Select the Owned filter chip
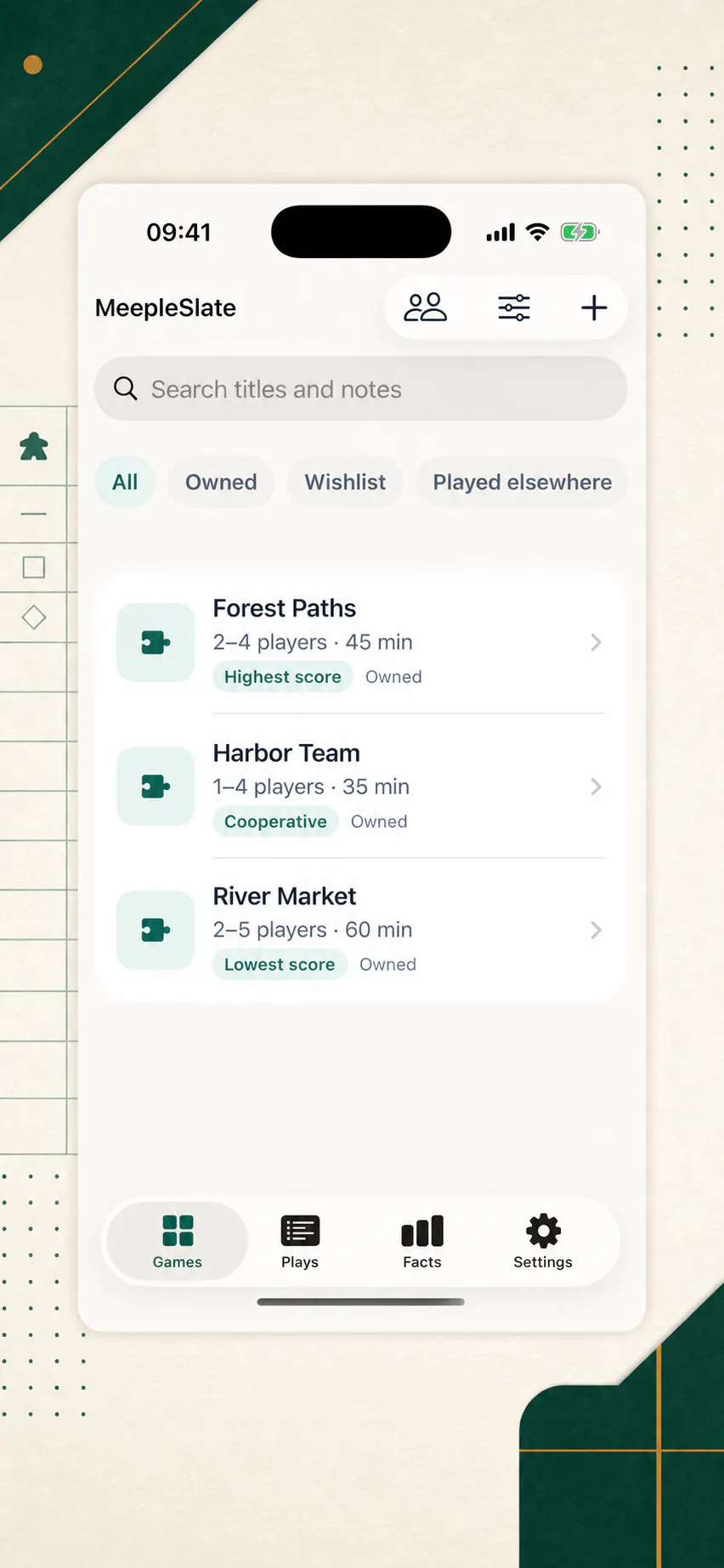The height and width of the screenshot is (1568, 724). 221,482
